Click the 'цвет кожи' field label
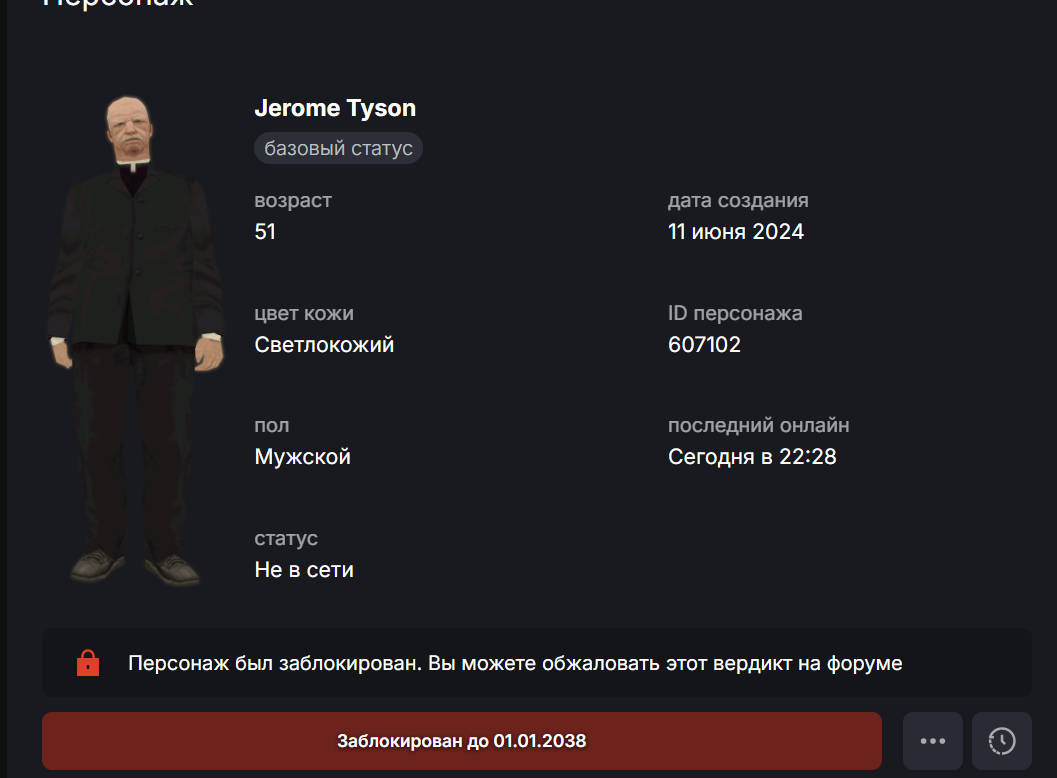This screenshot has height=778, width=1057. pos(304,313)
